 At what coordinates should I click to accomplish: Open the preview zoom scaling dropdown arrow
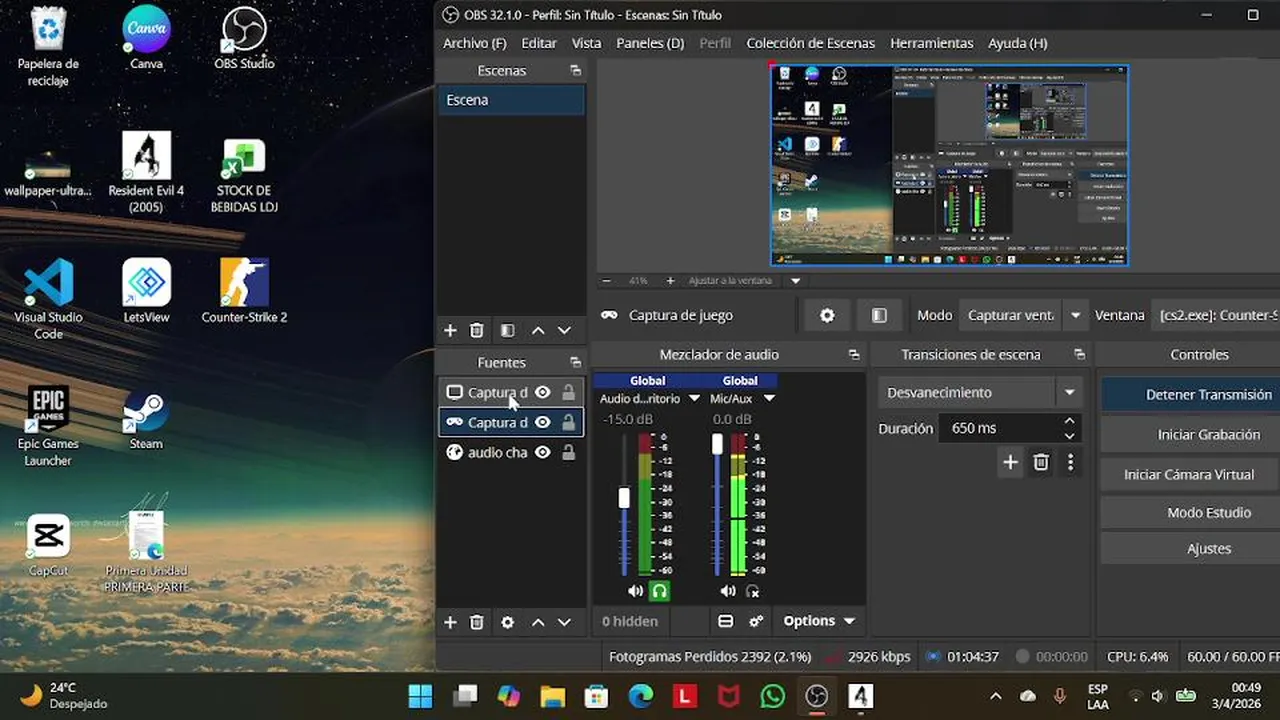(796, 281)
